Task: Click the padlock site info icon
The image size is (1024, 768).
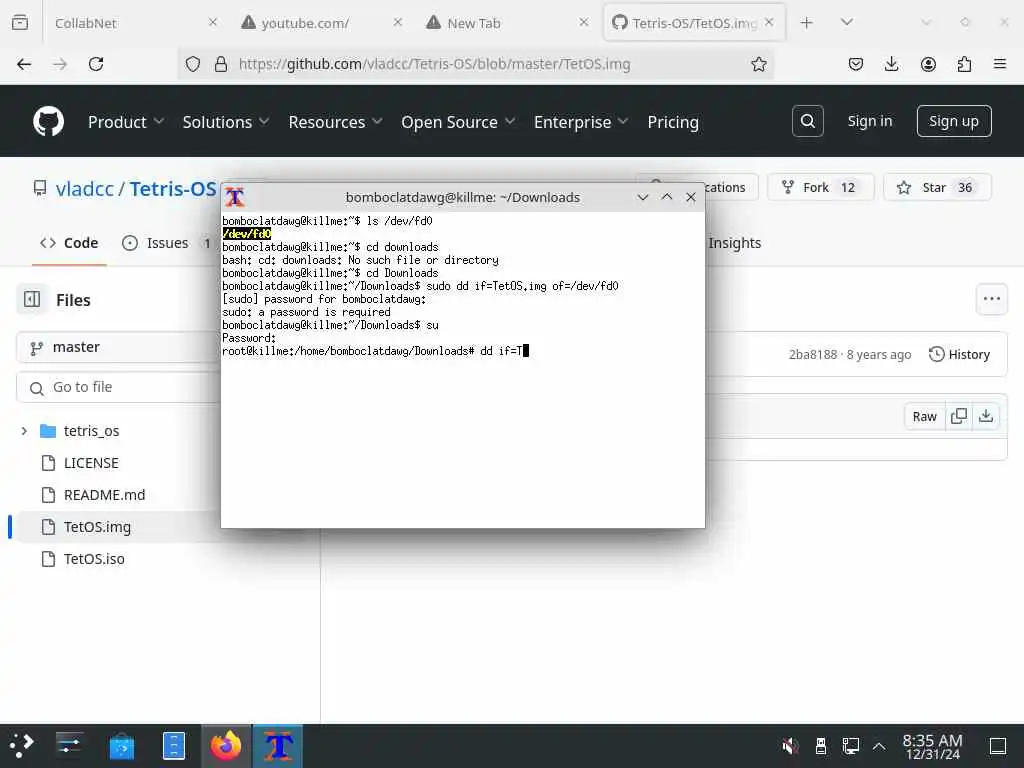Action: tap(221, 64)
